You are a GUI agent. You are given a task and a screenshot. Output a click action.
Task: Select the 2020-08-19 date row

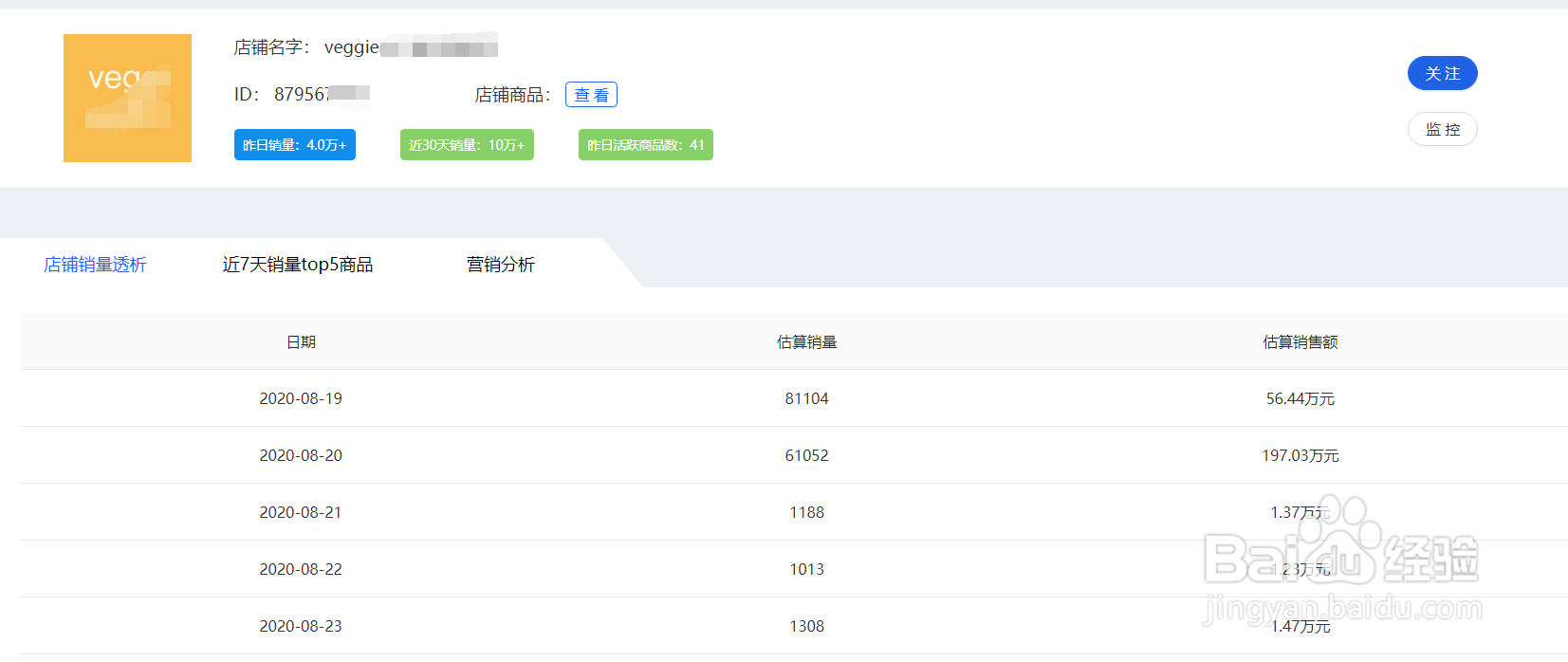pos(301,398)
